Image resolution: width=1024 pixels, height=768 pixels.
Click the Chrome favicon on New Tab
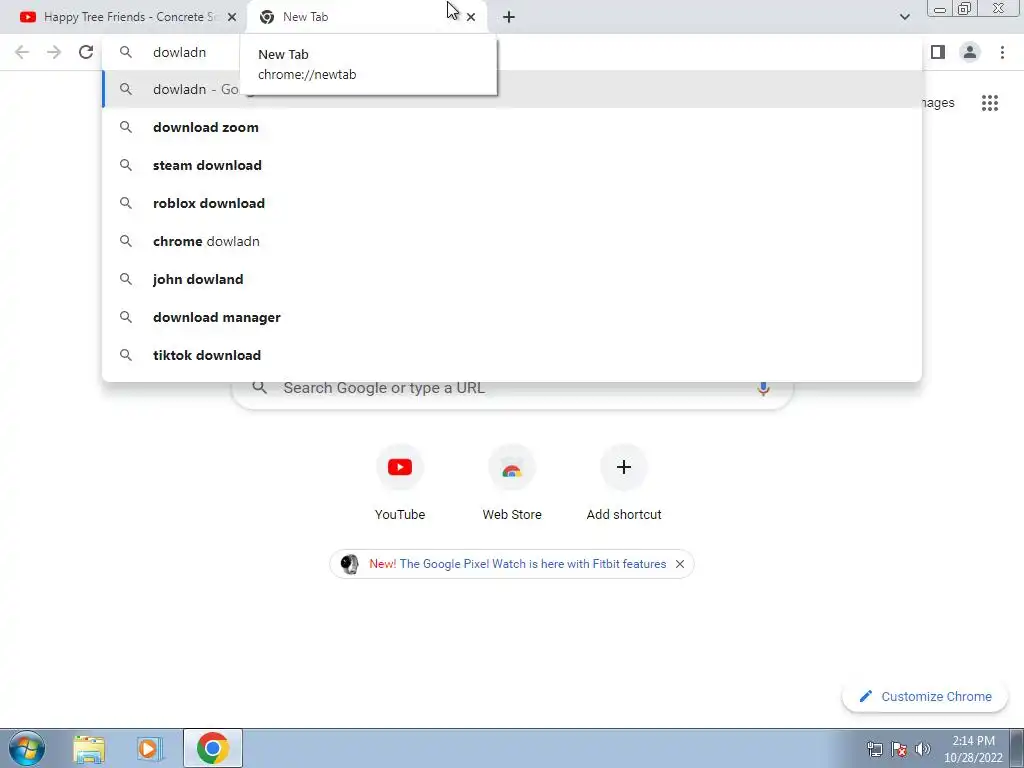pyautogui.click(x=266, y=18)
